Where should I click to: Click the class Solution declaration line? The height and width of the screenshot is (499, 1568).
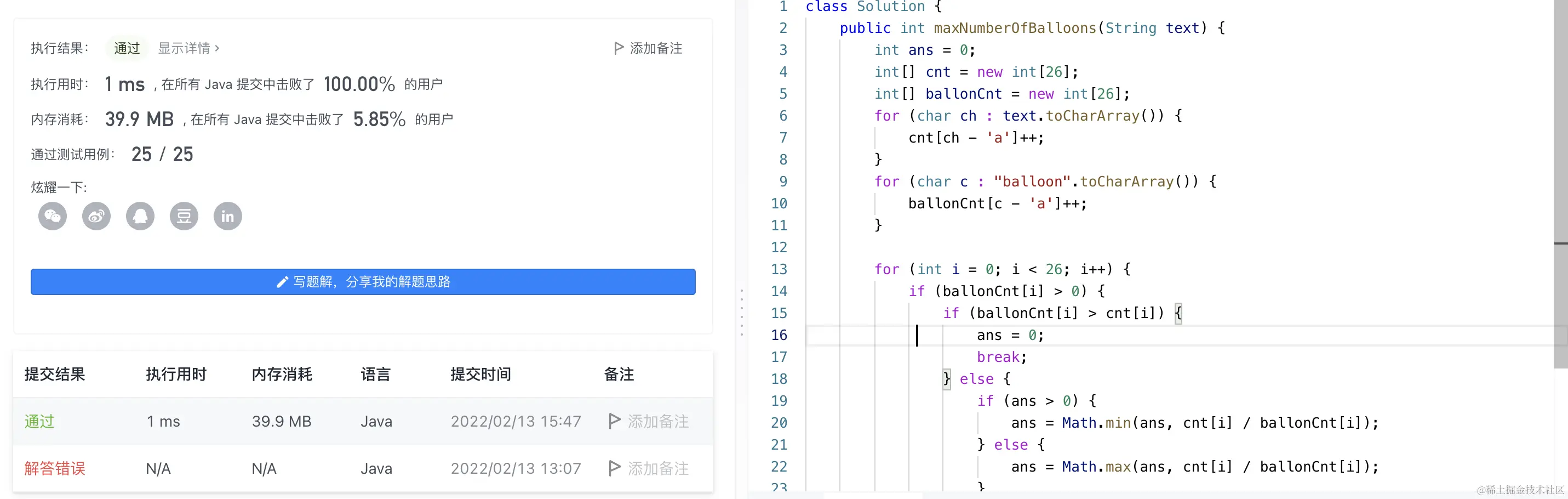click(874, 7)
